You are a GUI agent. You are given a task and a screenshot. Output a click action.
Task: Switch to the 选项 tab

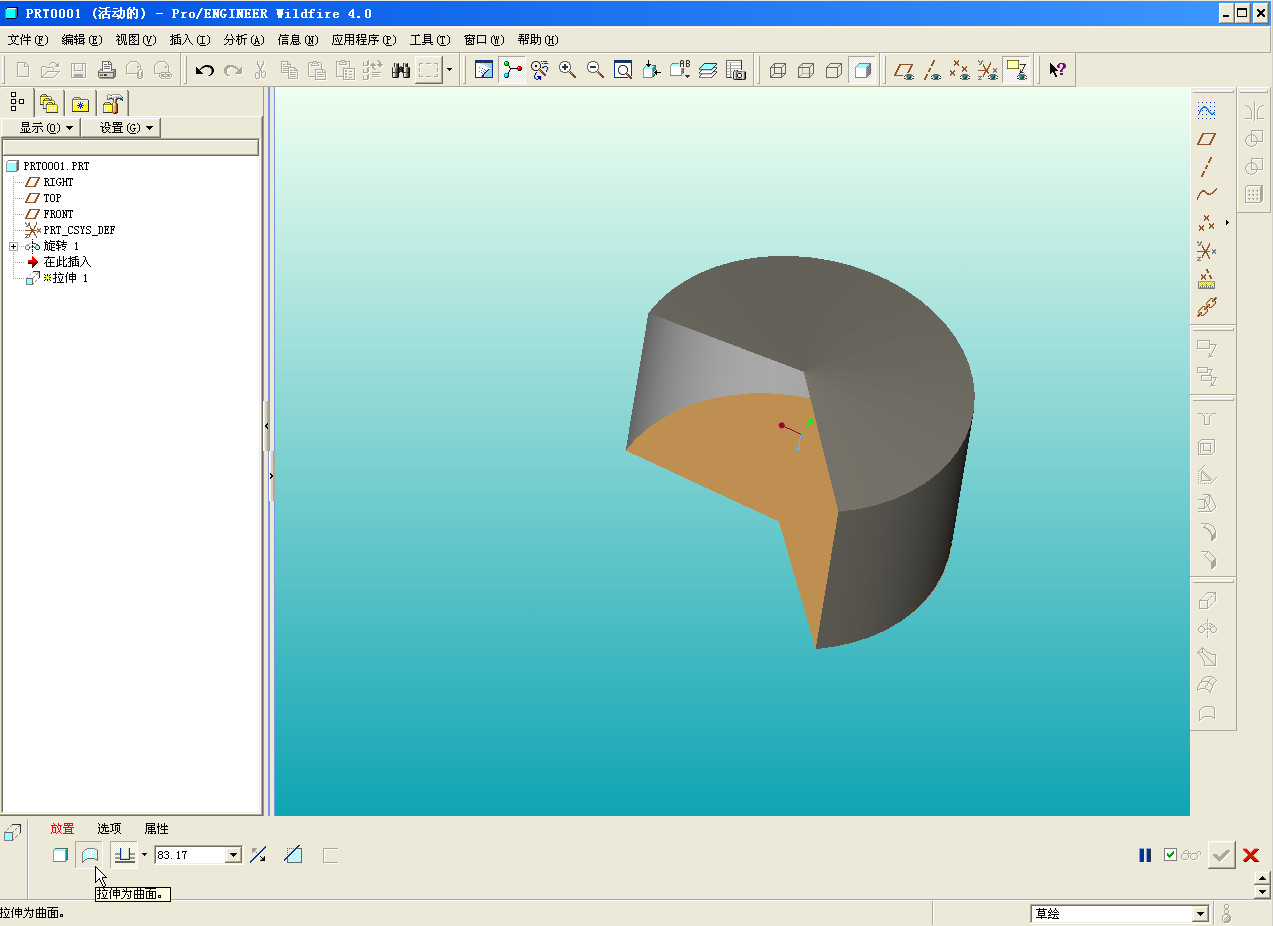(x=109, y=829)
